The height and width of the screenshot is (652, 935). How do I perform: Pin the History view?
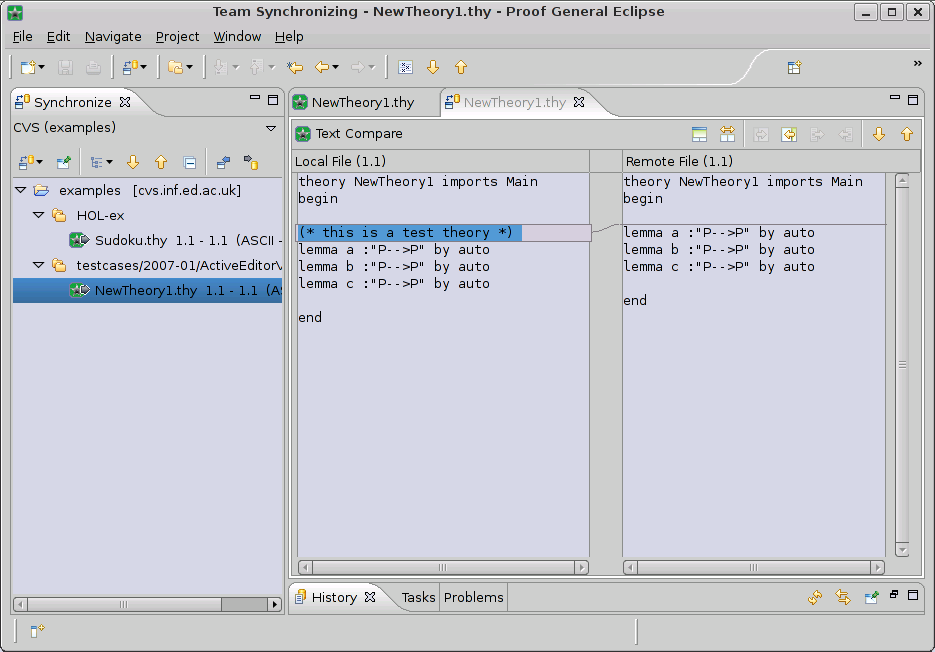point(871,597)
